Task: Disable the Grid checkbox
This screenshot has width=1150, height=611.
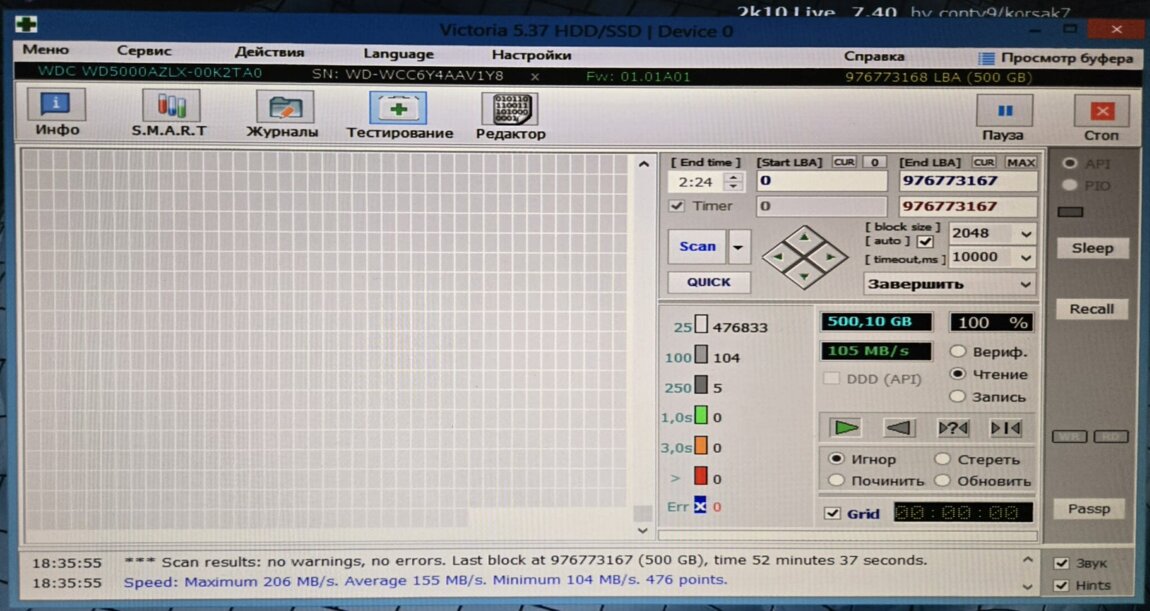Action: [x=832, y=513]
